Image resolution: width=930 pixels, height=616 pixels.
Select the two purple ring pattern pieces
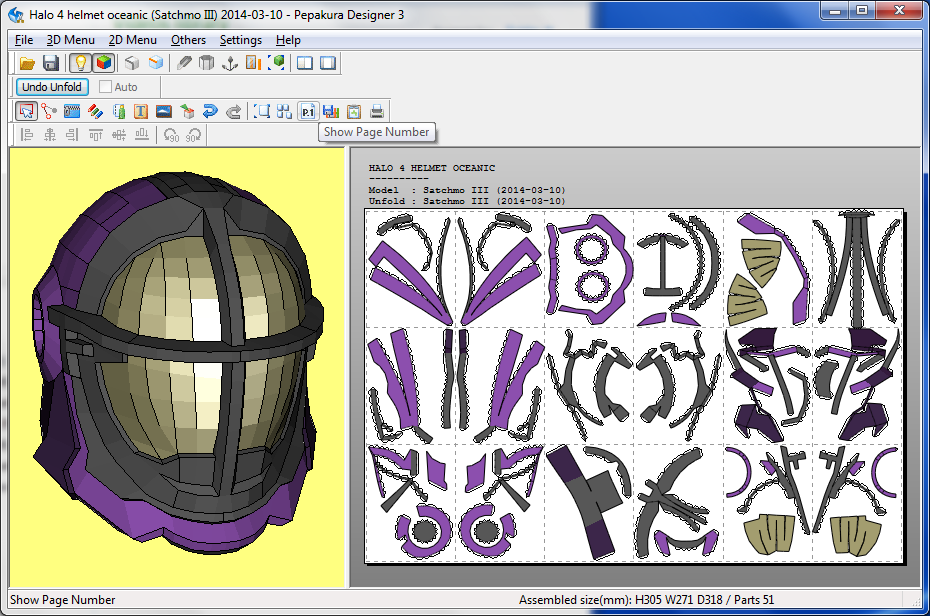coord(591,268)
